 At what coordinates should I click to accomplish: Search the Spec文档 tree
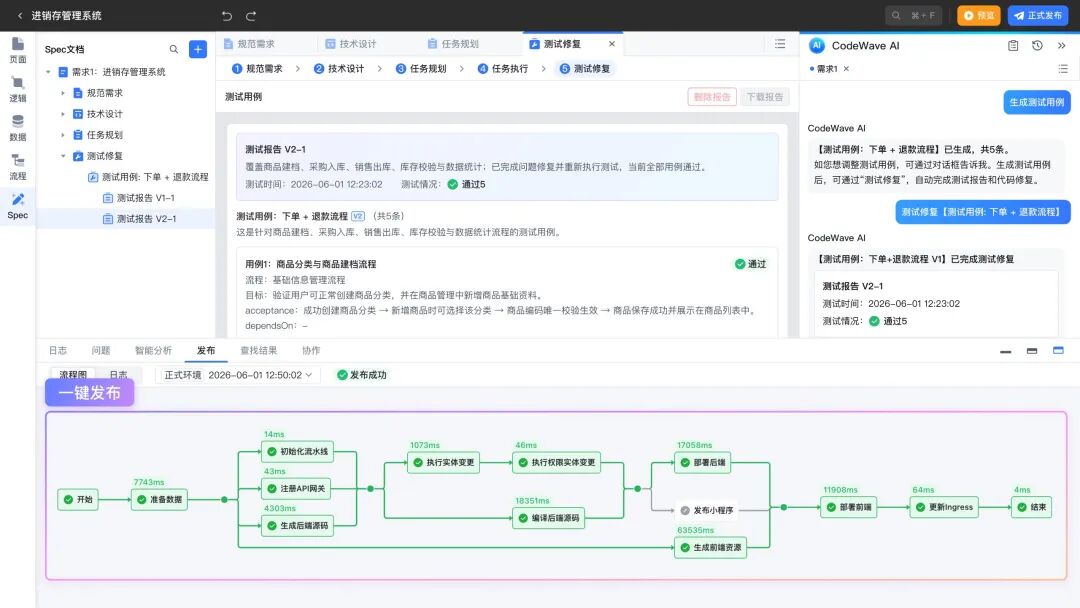[174, 50]
